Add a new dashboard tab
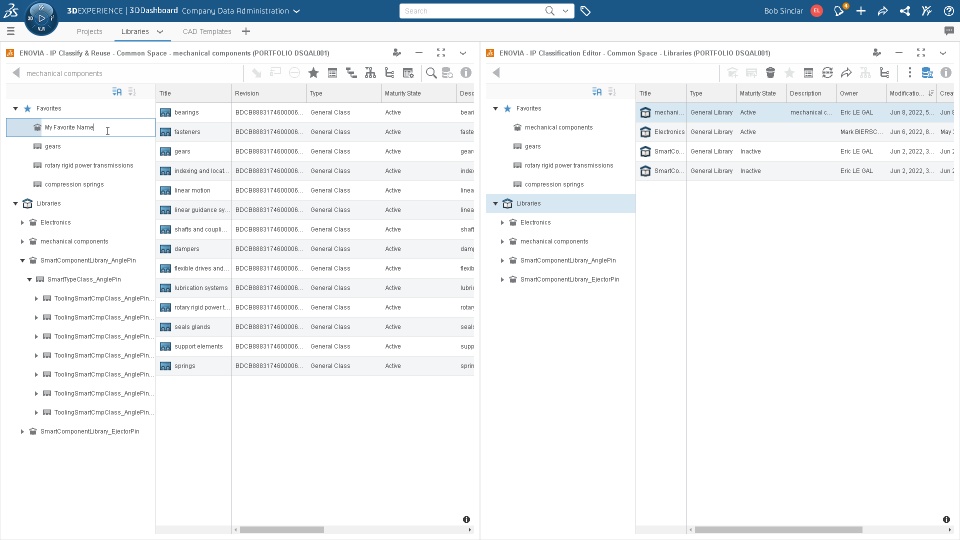Viewport: 960px width, 540px height. pos(246,31)
